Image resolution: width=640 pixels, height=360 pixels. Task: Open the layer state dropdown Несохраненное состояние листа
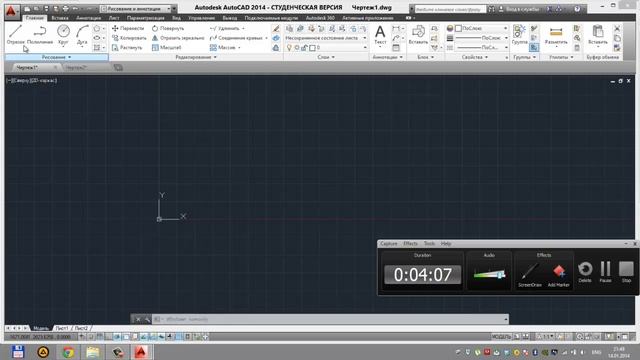coord(326,38)
